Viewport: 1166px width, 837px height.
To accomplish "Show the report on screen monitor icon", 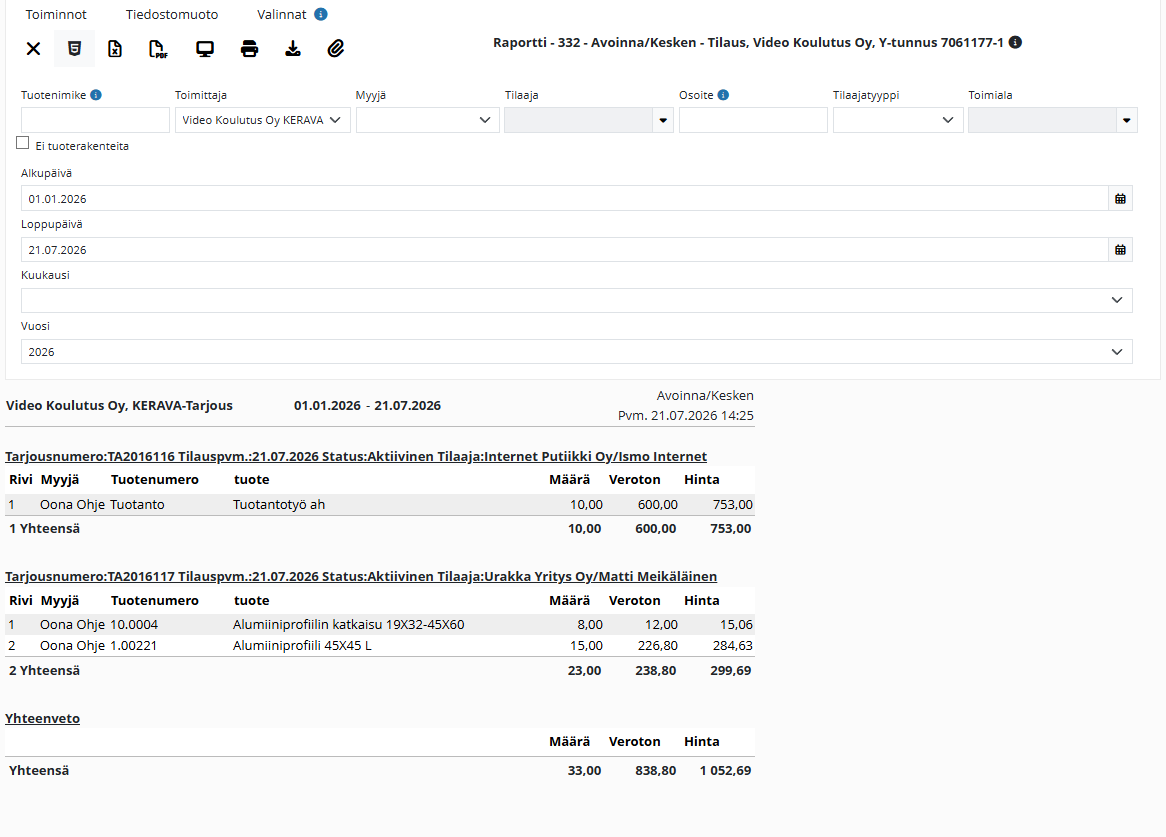I will pos(204,49).
